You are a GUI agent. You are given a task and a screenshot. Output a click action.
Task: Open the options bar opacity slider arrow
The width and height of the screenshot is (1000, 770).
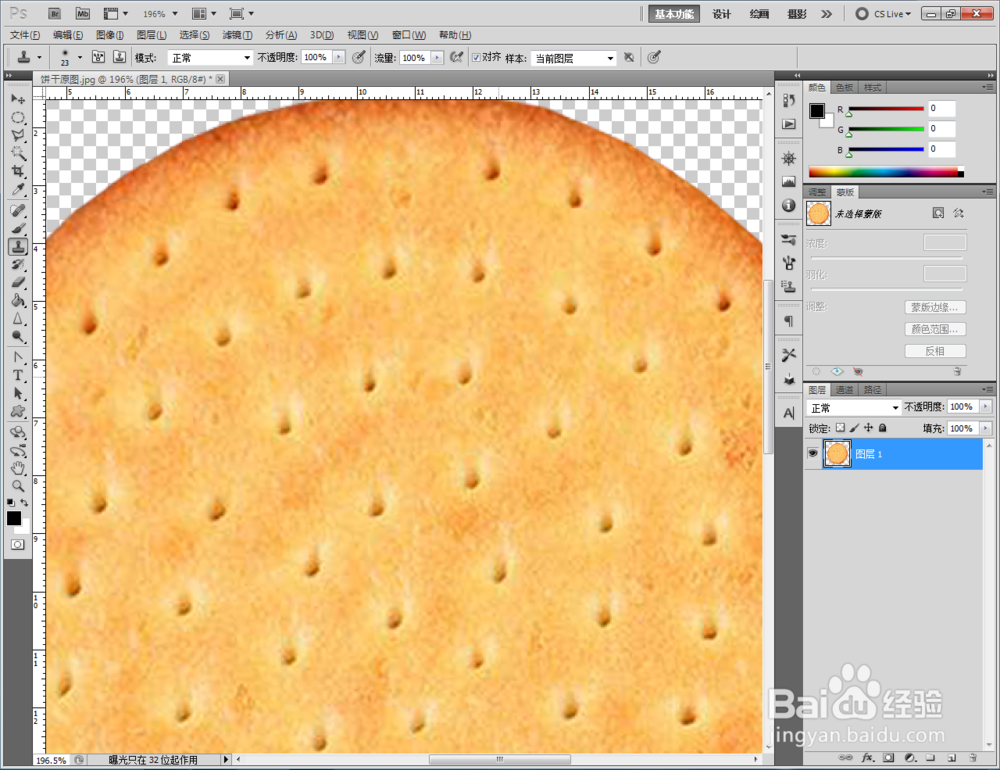[339, 57]
